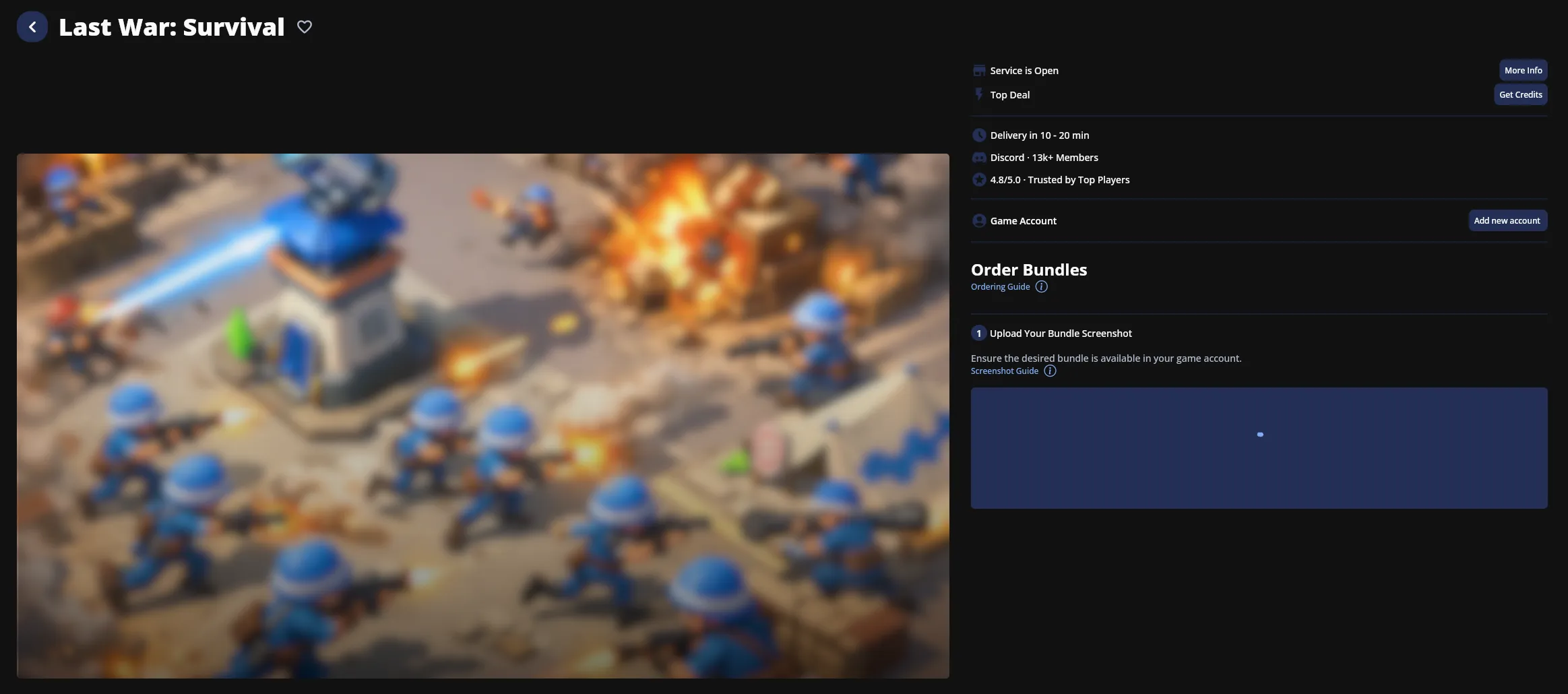Click the Game Account user icon
Viewport: 1568px width, 694px height.
pyautogui.click(x=979, y=221)
